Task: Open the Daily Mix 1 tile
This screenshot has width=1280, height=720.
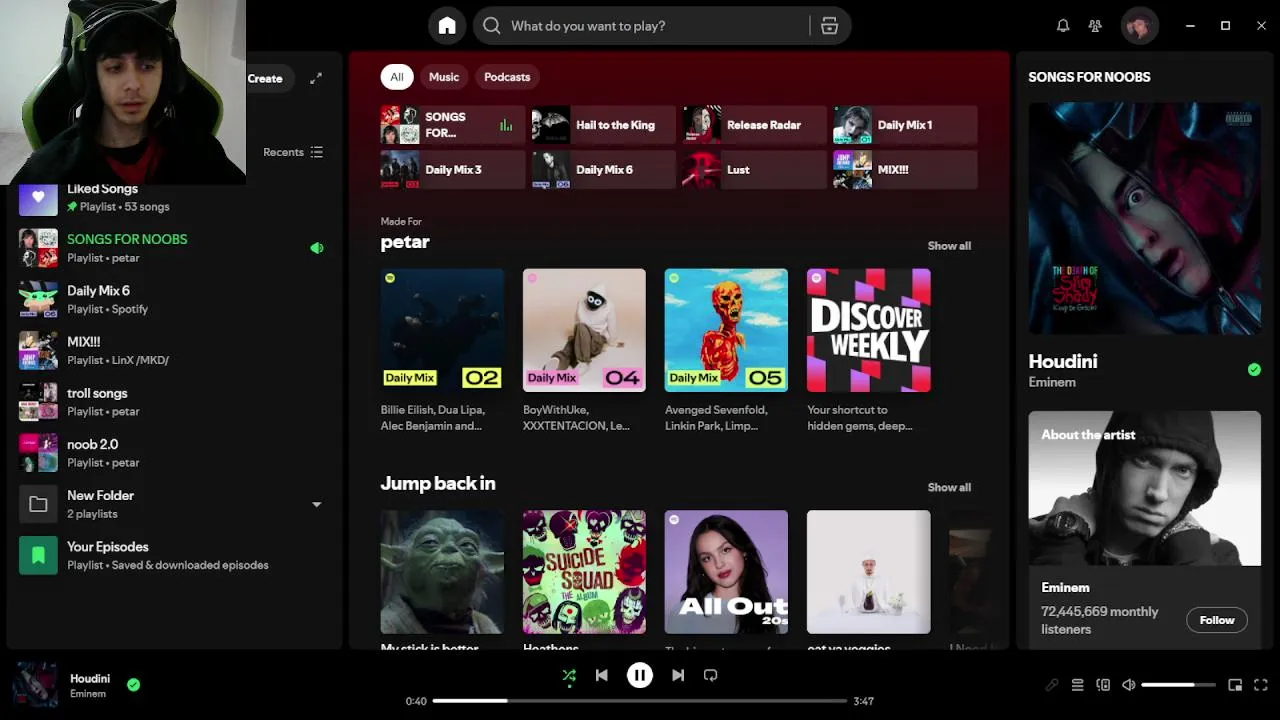Action: tap(905, 125)
